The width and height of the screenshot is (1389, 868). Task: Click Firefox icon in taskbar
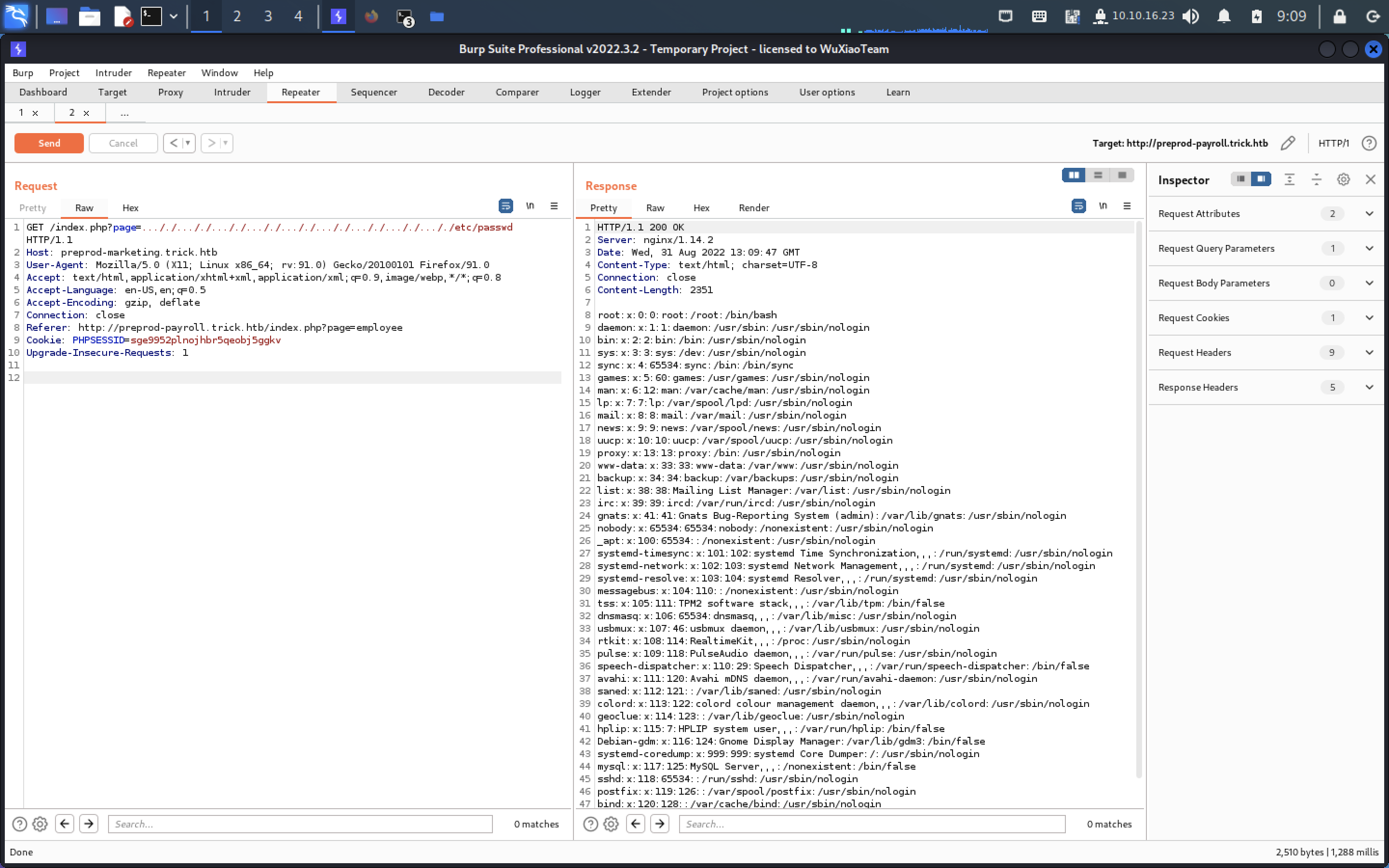click(x=371, y=16)
